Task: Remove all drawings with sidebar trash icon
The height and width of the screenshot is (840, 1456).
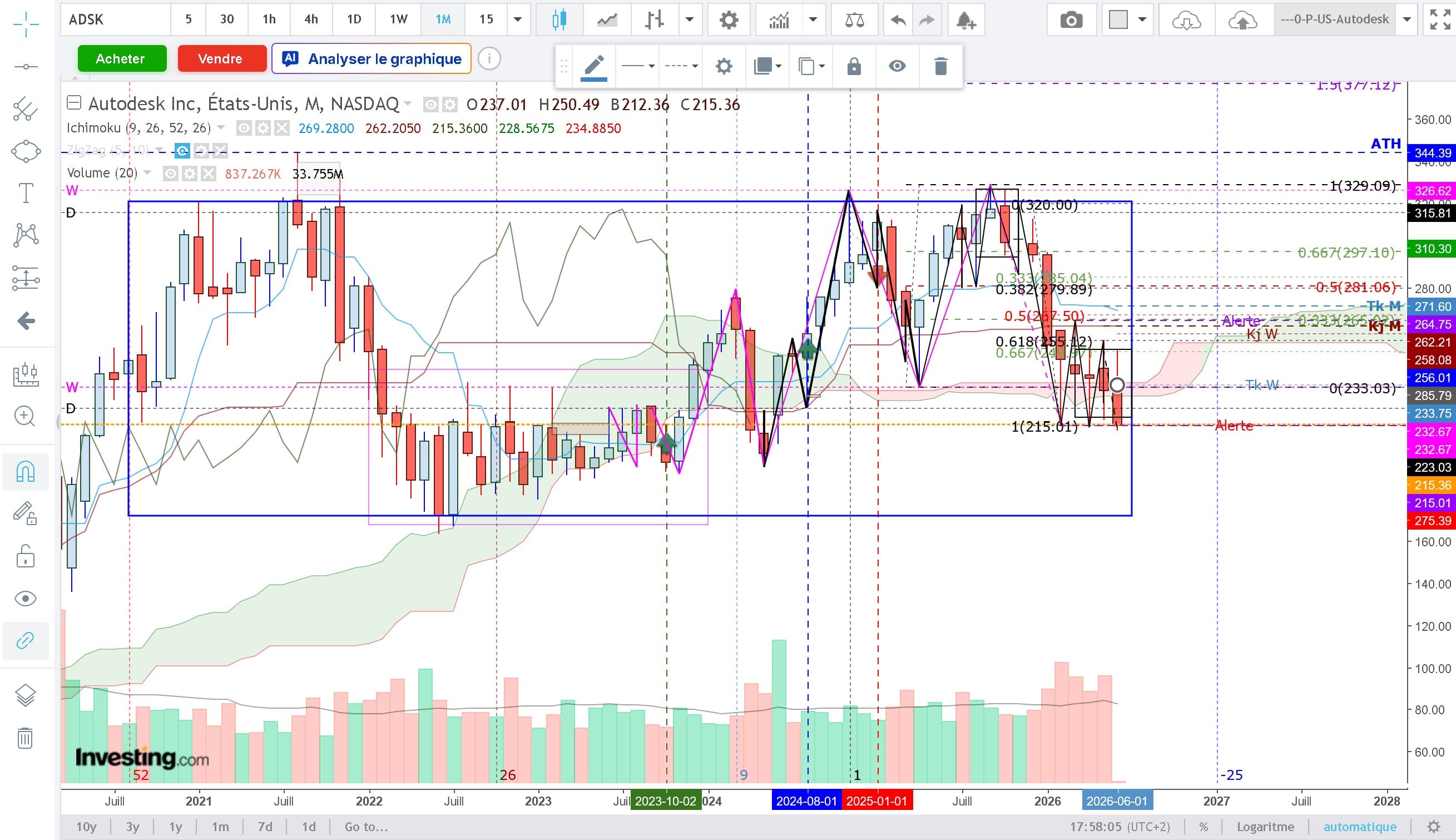Action: pos(26,738)
